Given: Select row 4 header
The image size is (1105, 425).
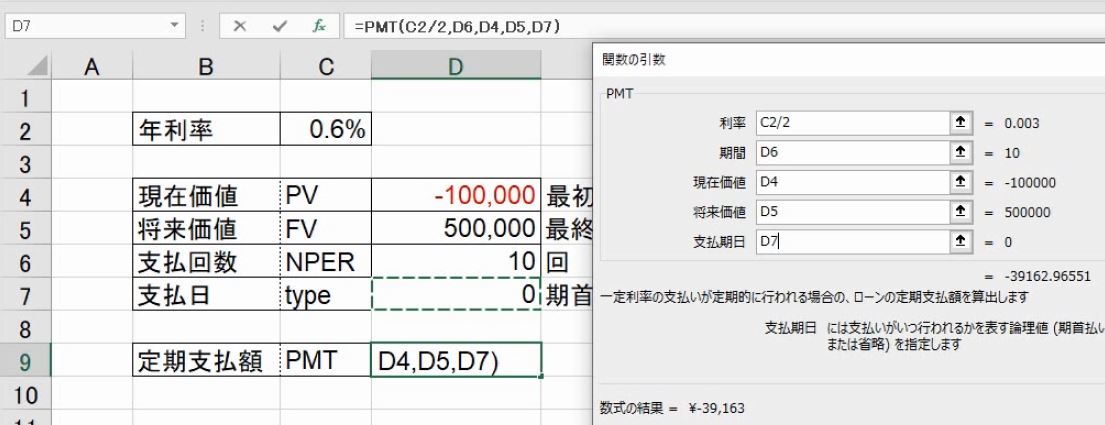Looking at the screenshot, I should click(26, 196).
